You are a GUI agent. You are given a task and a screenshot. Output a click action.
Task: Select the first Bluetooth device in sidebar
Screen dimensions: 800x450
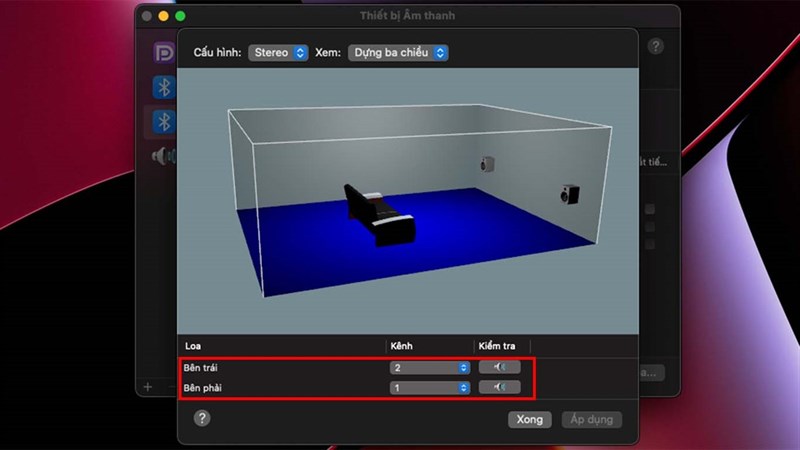point(164,87)
